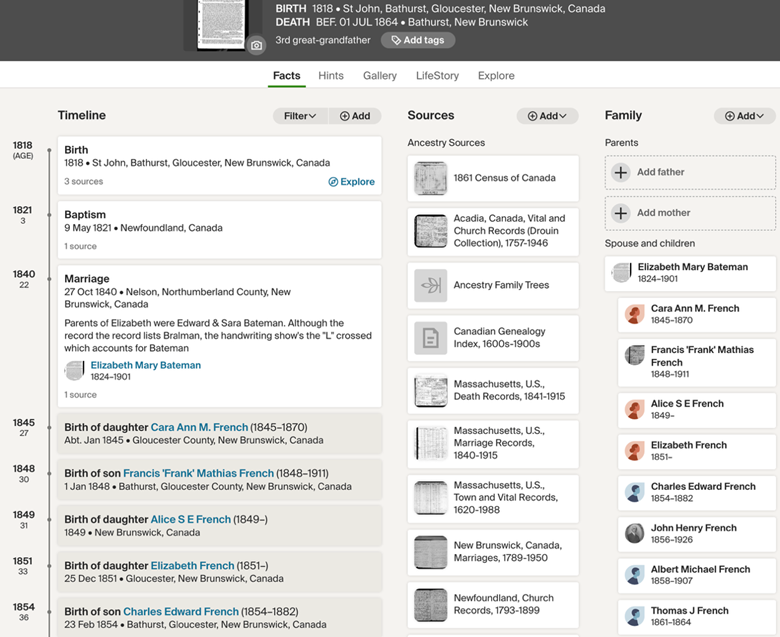Open the Family Add dropdown
This screenshot has height=637, width=780.
click(744, 116)
